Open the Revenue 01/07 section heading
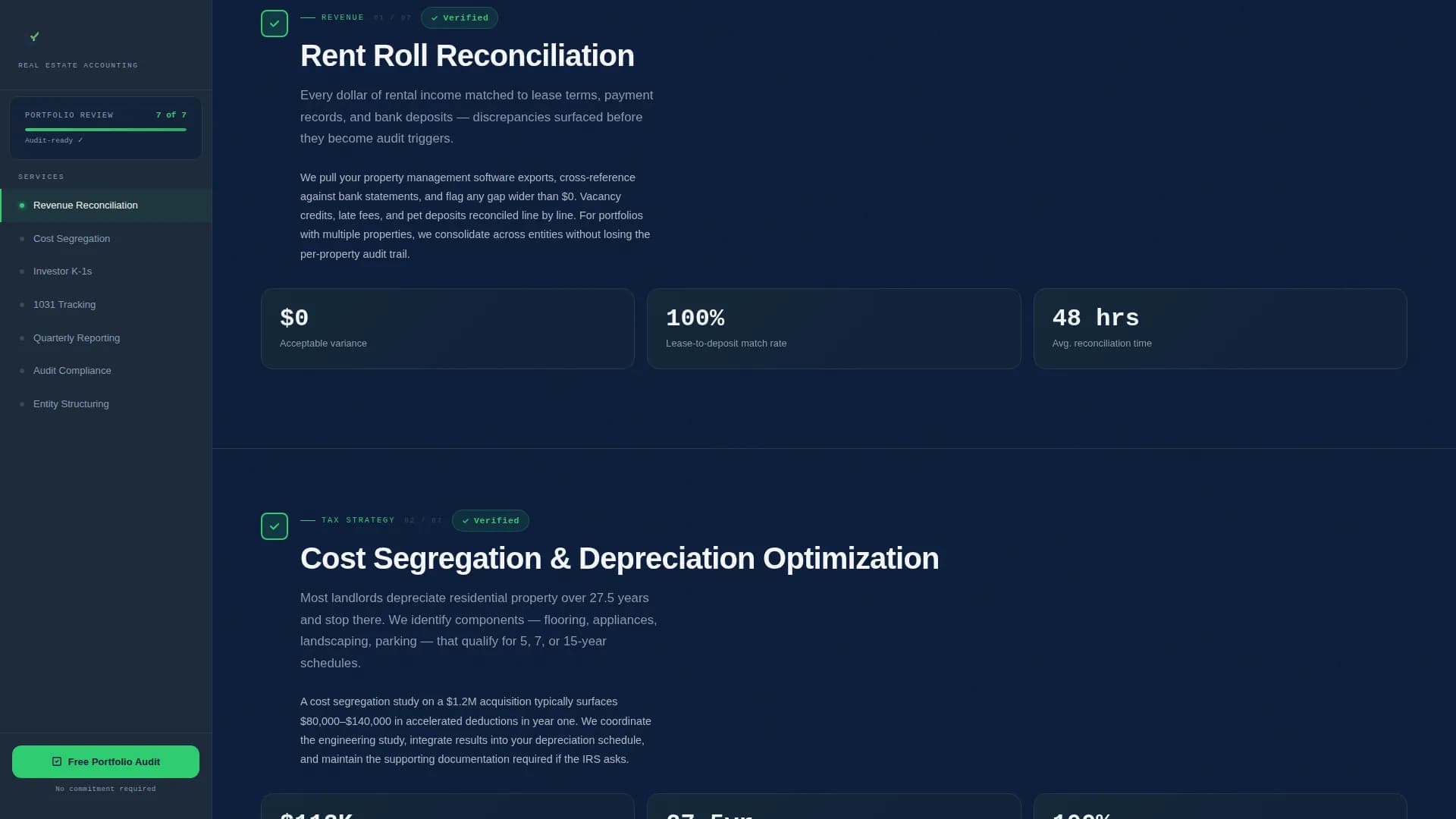 [356, 17]
